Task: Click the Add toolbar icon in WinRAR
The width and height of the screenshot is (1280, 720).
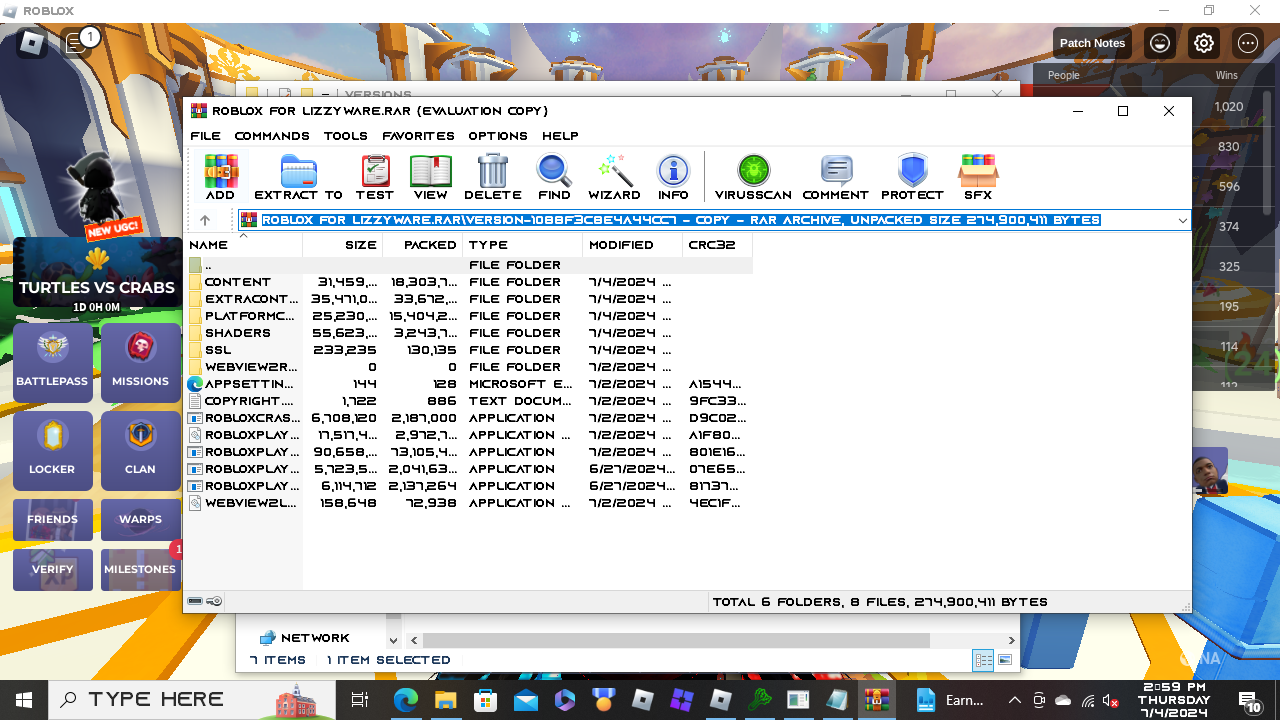Action: point(220,177)
